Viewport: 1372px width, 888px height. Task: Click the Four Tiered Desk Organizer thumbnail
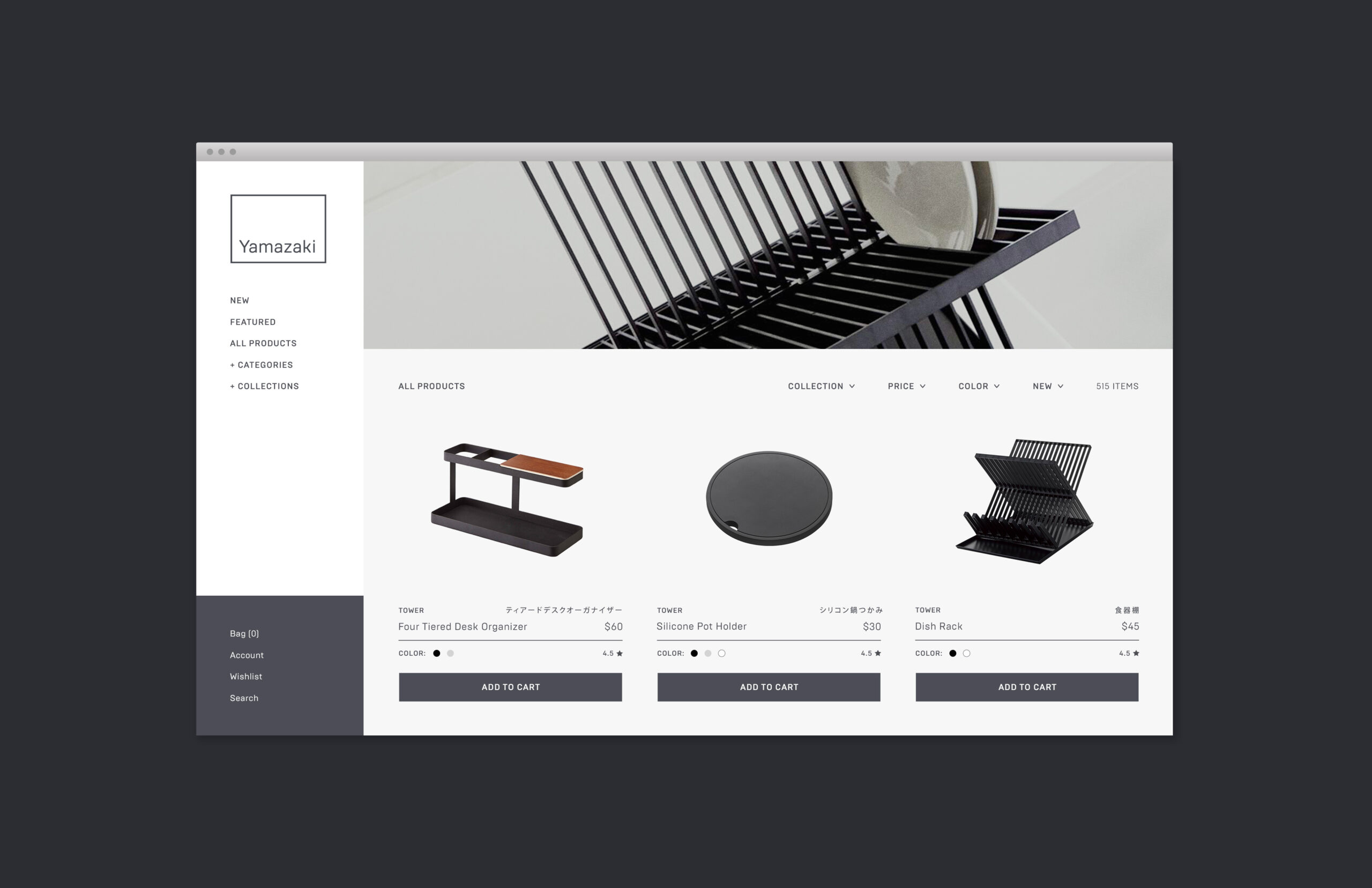[x=512, y=505]
